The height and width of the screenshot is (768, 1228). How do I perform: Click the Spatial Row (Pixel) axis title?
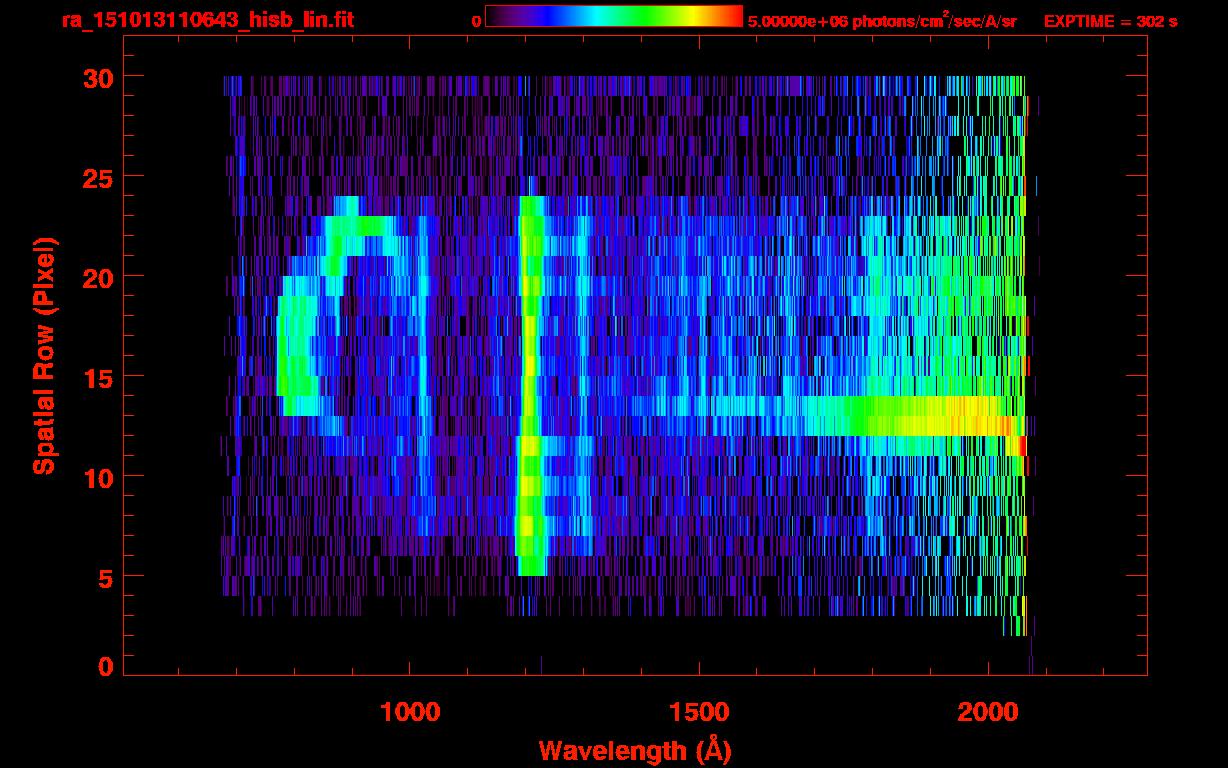tap(45, 356)
